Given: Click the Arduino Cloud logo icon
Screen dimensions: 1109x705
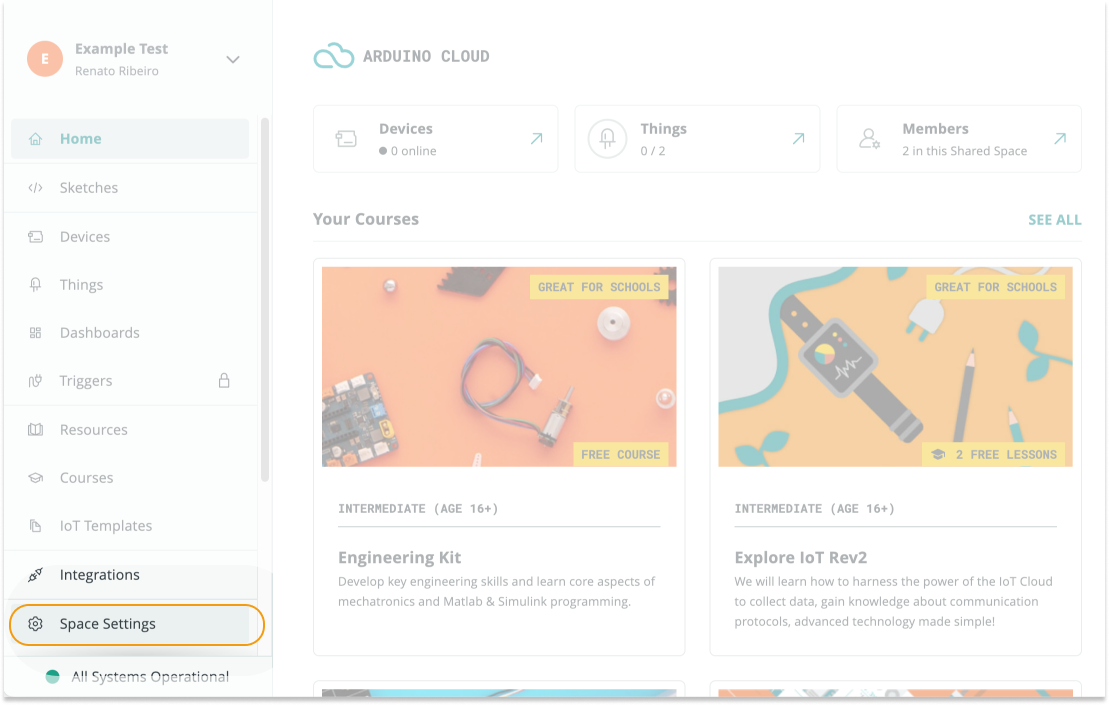Looking at the screenshot, I should click(x=333, y=57).
